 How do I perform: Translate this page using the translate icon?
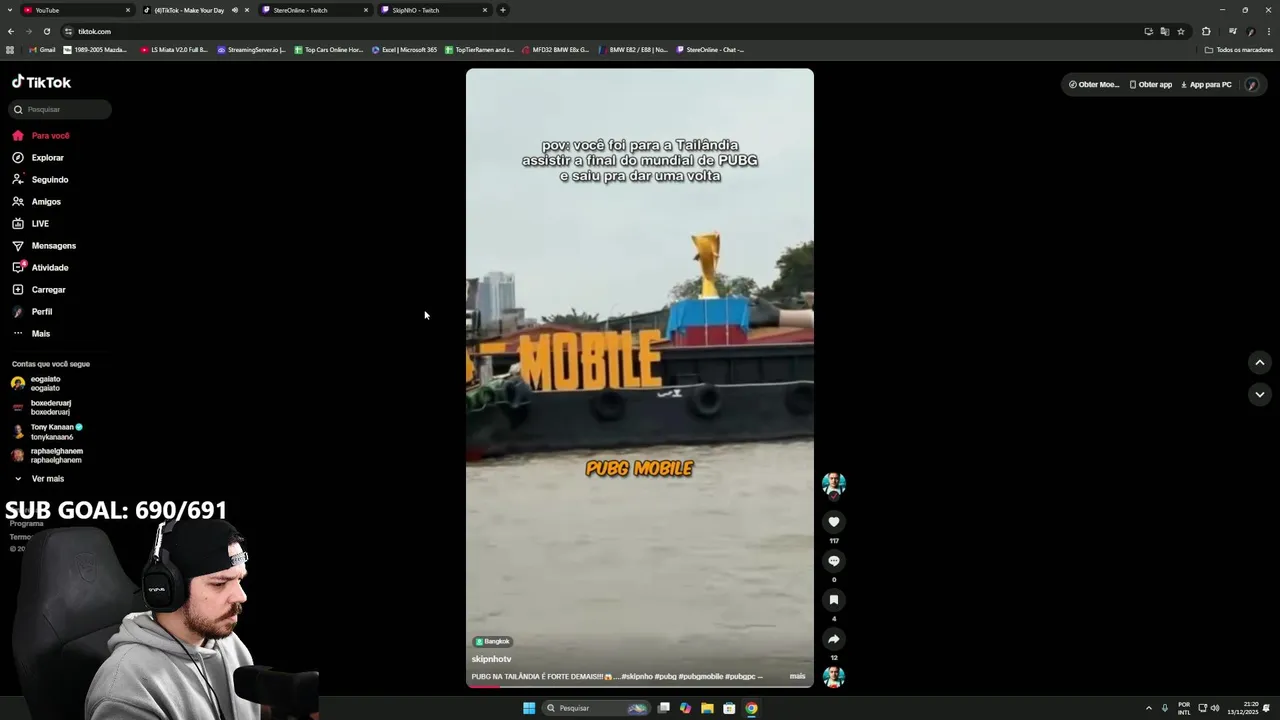(1164, 31)
